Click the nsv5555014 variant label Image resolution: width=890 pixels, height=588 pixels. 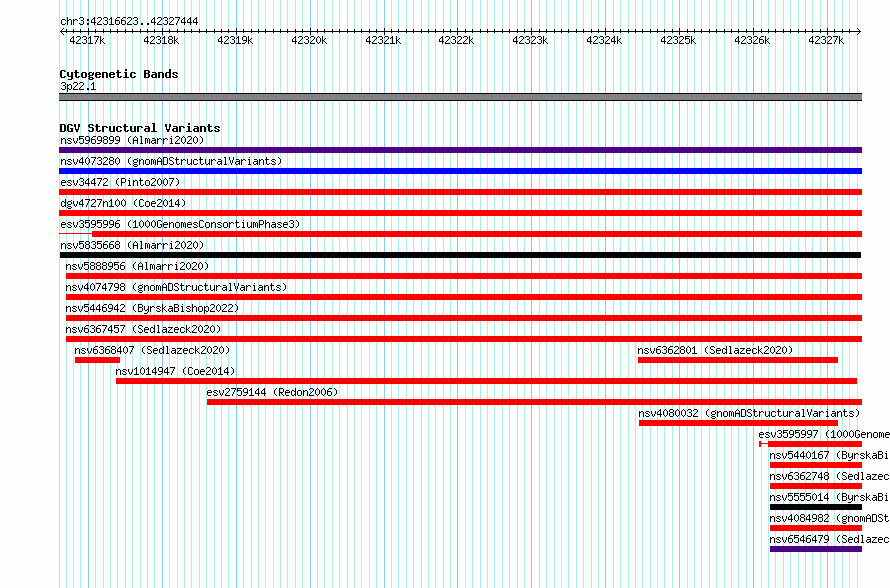click(x=829, y=497)
